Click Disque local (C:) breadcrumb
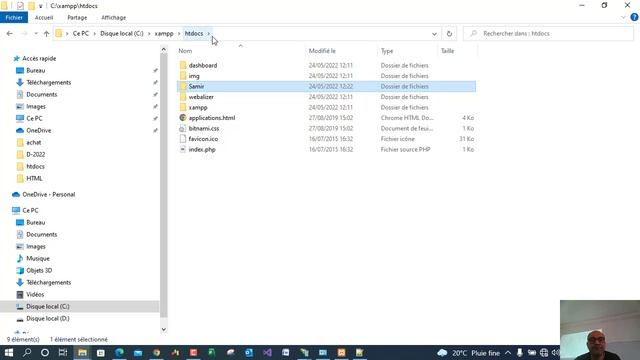640x360 pixels. click(x=122, y=33)
